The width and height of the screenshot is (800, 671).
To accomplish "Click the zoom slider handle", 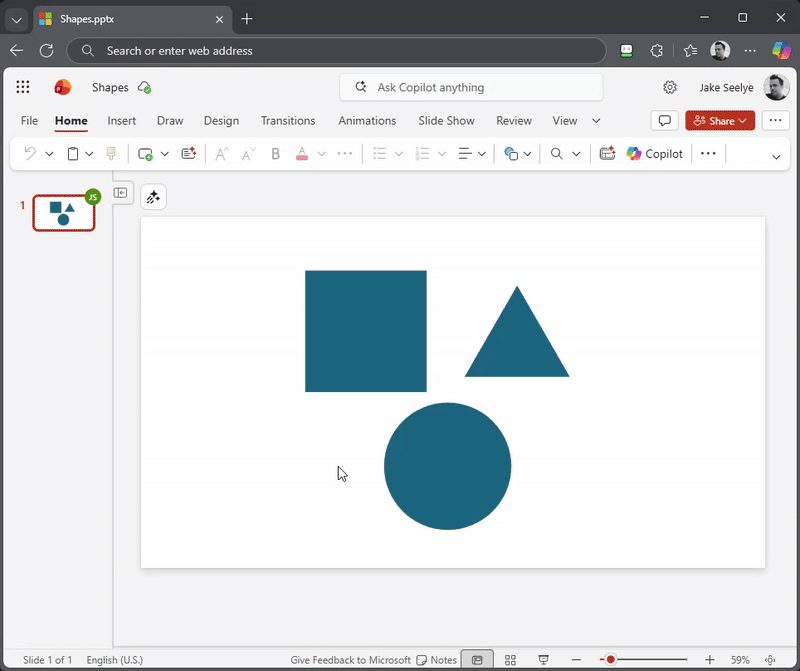I will (x=610, y=660).
